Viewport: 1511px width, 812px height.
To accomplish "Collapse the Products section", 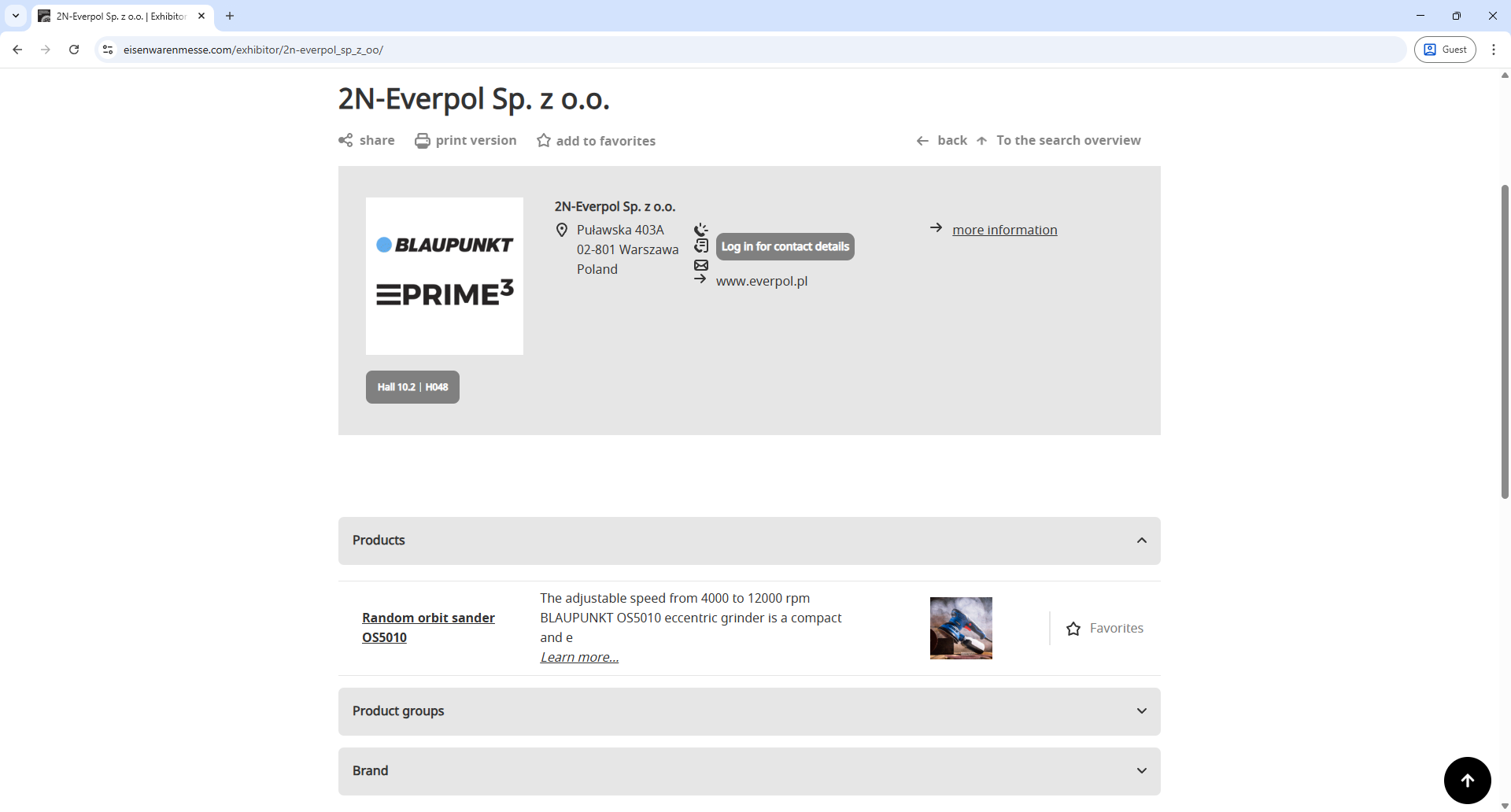I will click(1142, 541).
